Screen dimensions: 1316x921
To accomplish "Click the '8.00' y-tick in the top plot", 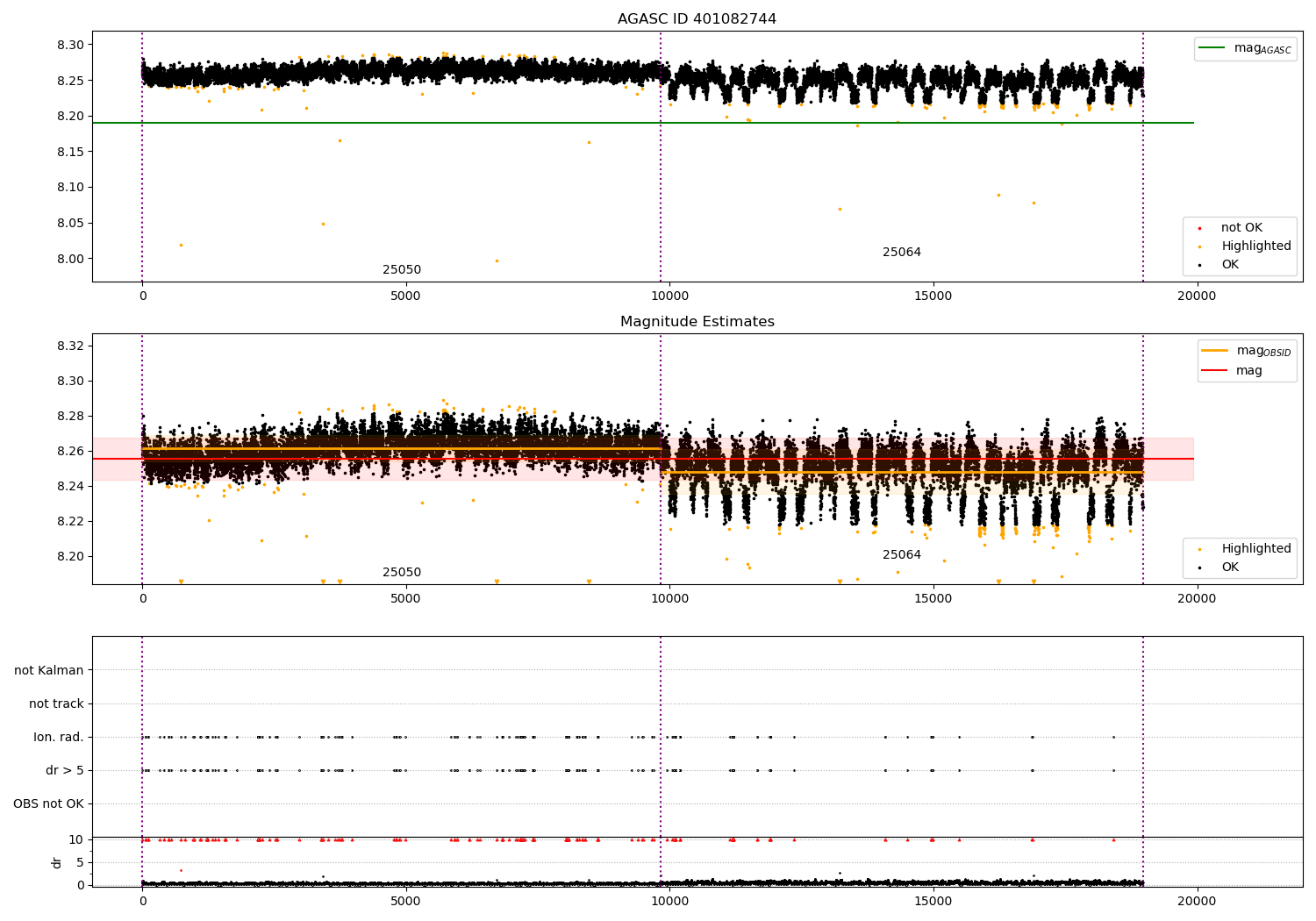I will pos(72,259).
